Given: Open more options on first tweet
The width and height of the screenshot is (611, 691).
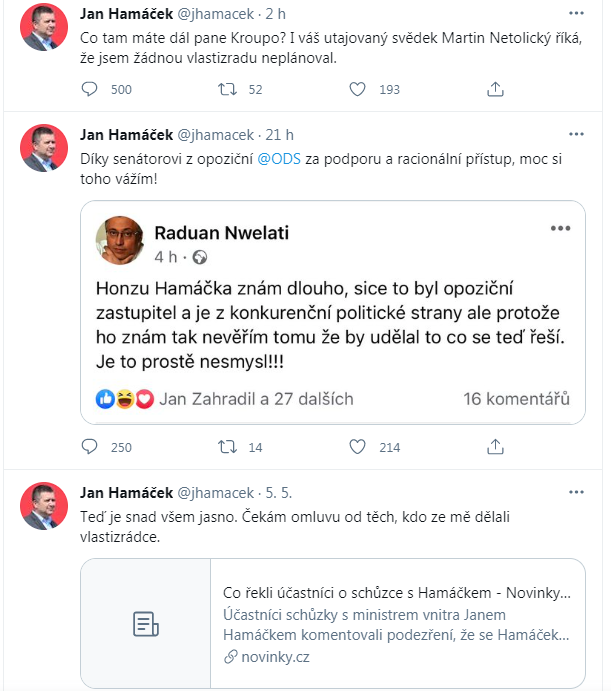Looking at the screenshot, I should pos(576,16).
